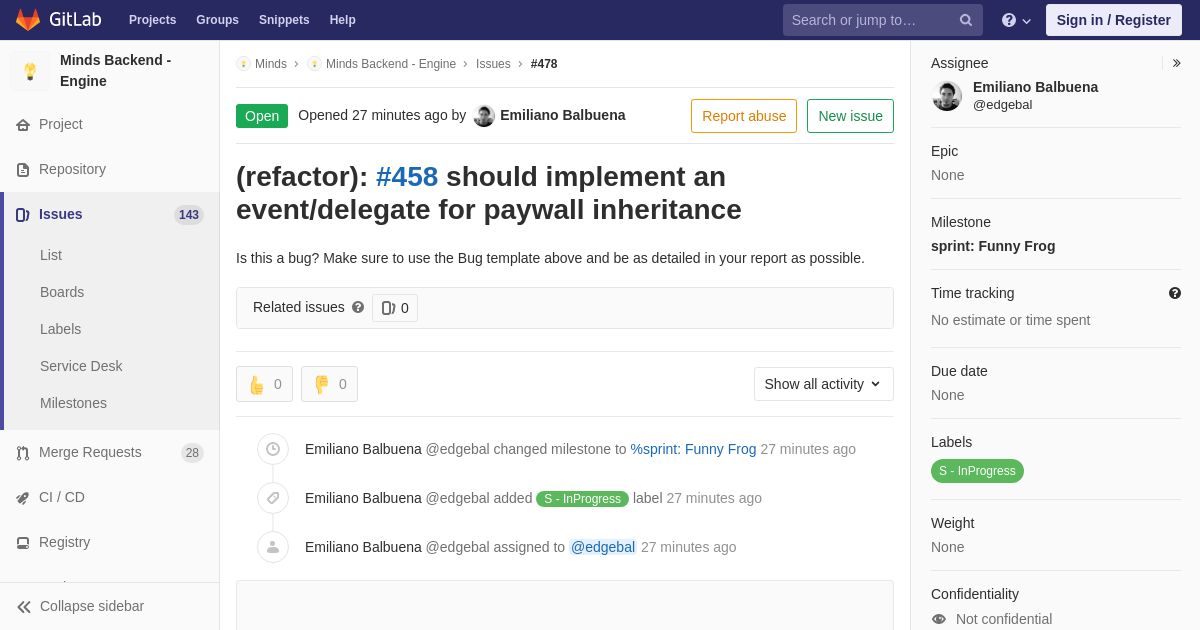Viewport: 1200px width, 630px height.
Task: Click the user icon on assigned activity
Action: pos(273,547)
